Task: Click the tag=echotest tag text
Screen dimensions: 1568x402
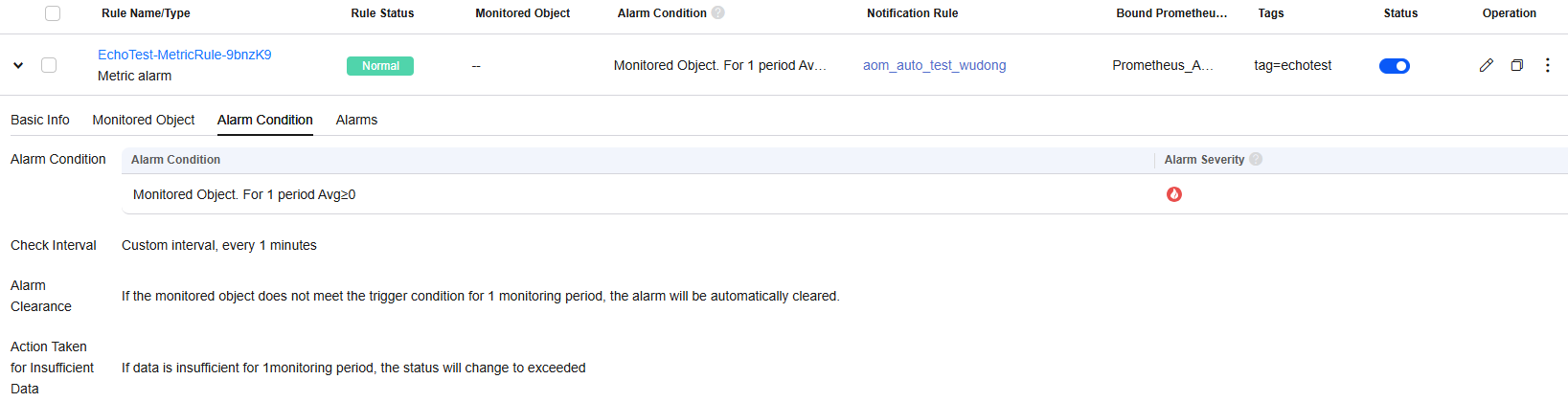Action: pyautogui.click(x=1292, y=65)
